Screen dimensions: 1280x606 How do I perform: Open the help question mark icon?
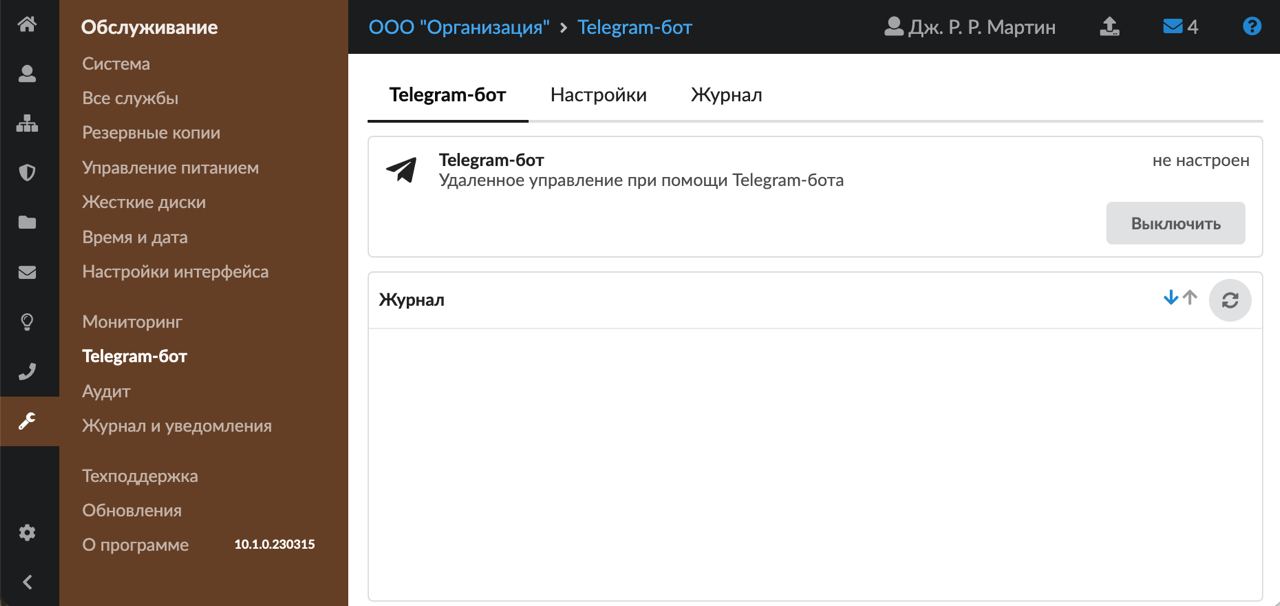point(1251,27)
